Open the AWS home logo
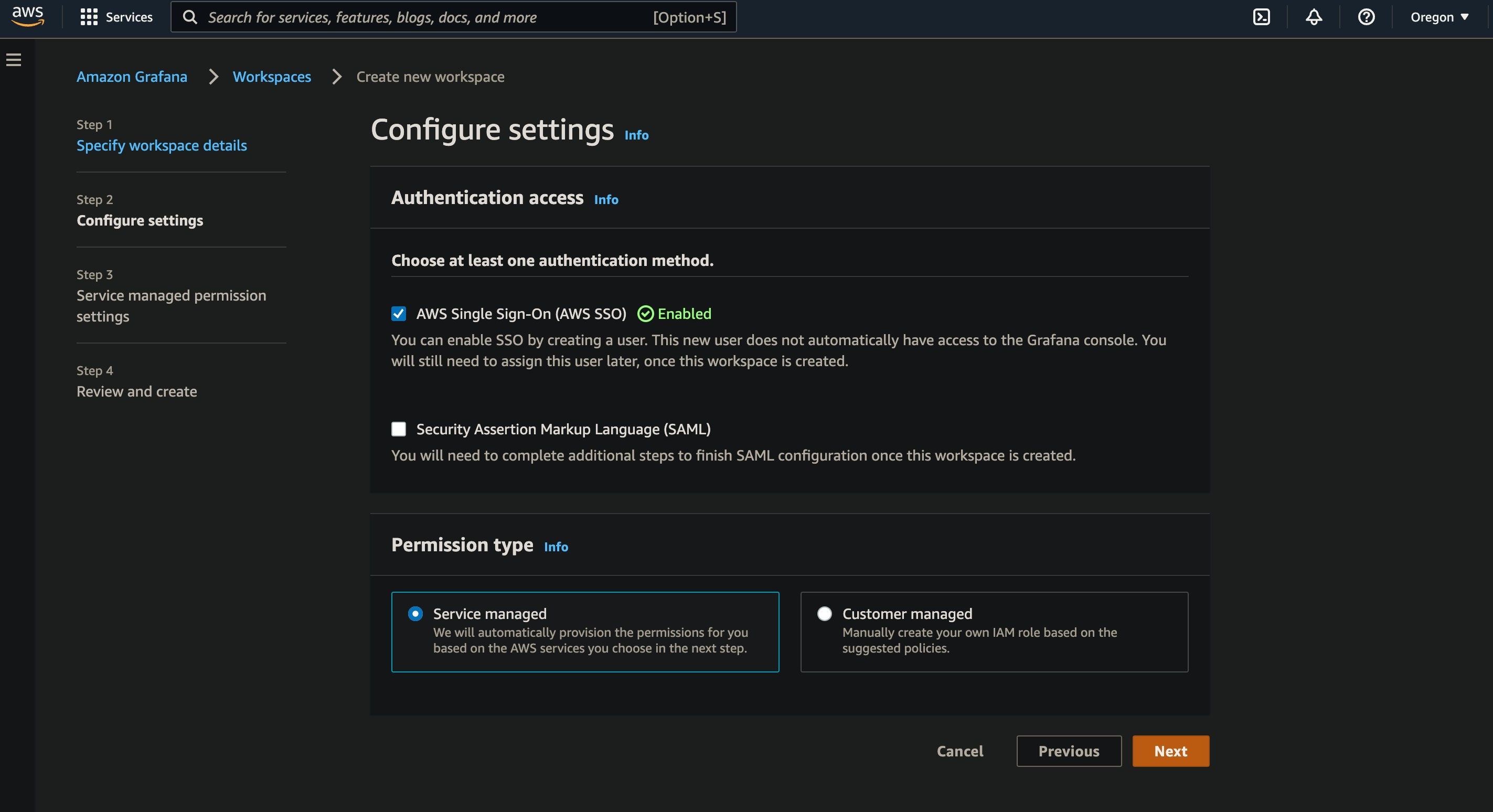The width and height of the screenshot is (1493, 812). 28,17
